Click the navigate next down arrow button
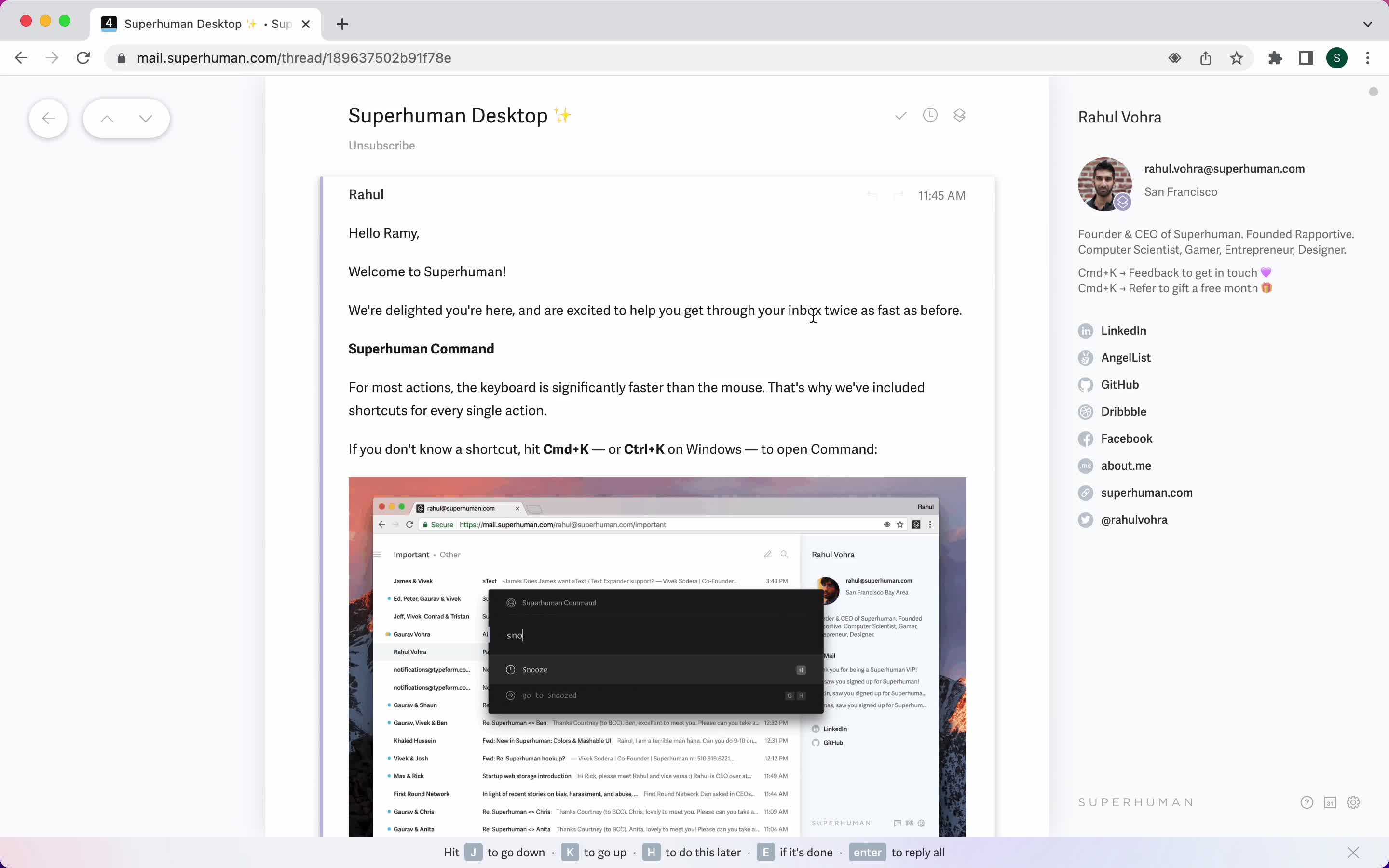1389x868 pixels. (x=145, y=118)
